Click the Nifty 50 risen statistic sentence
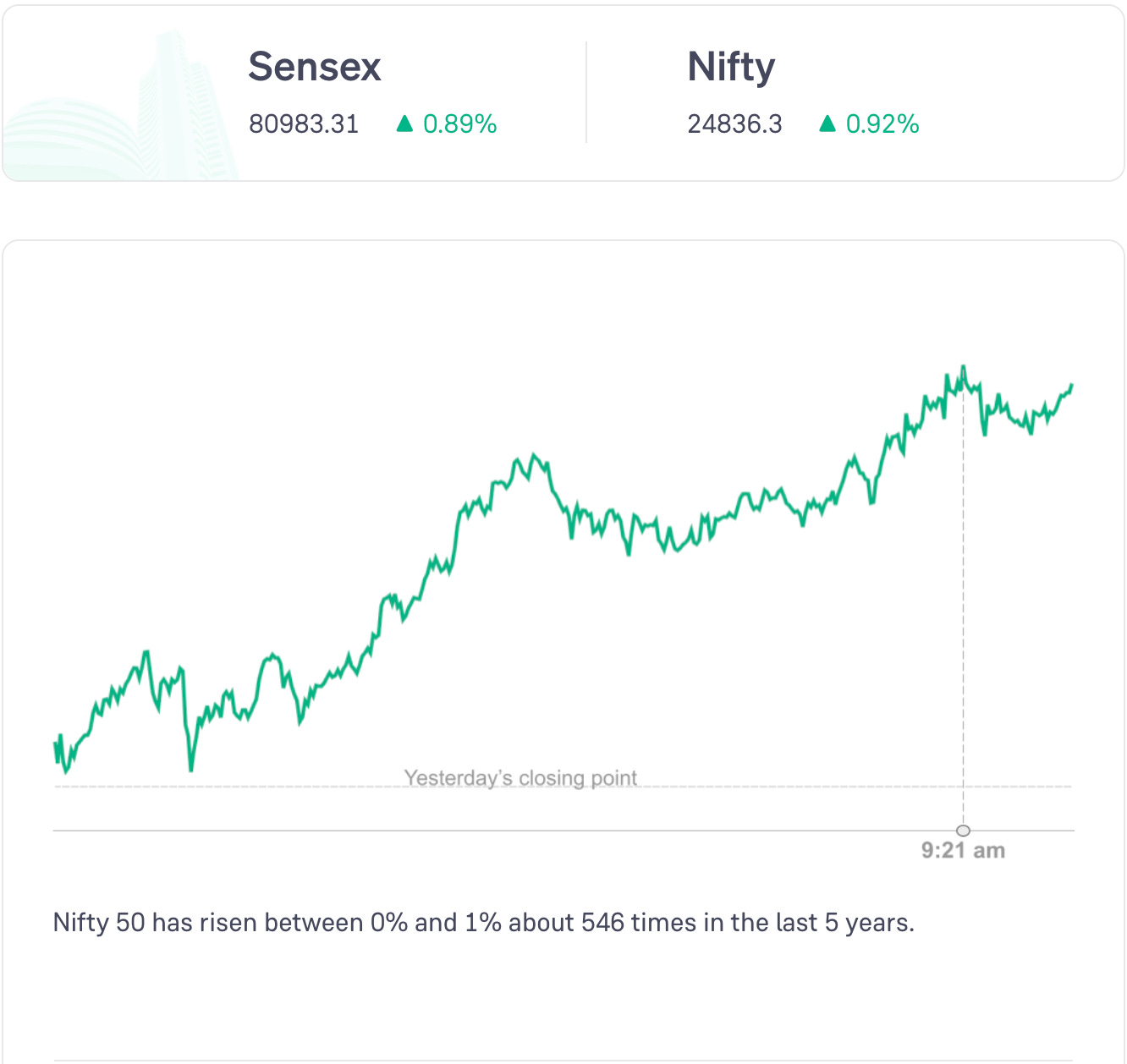Screen dimensions: 1127x1064 pyautogui.click(x=483, y=922)
